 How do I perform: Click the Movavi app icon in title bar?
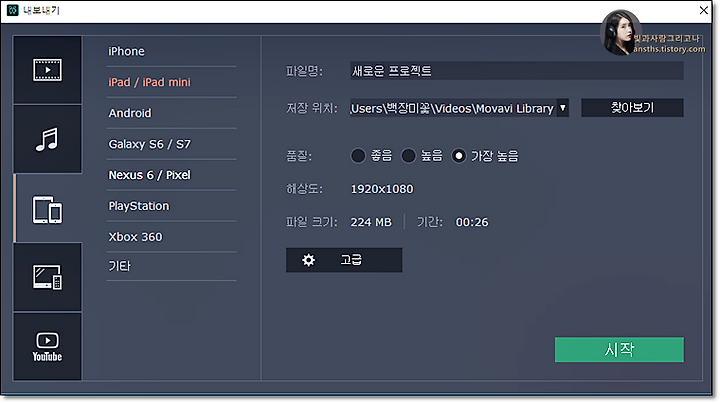point(12,10)
